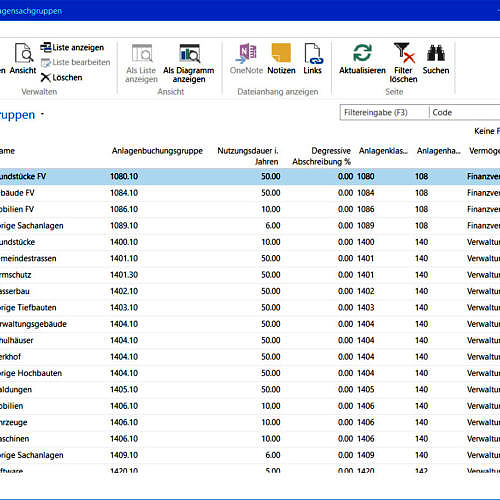The image size is (500, 500).
Task: Click the Aktualisieren refresh icon
Action: click(362, 53)
